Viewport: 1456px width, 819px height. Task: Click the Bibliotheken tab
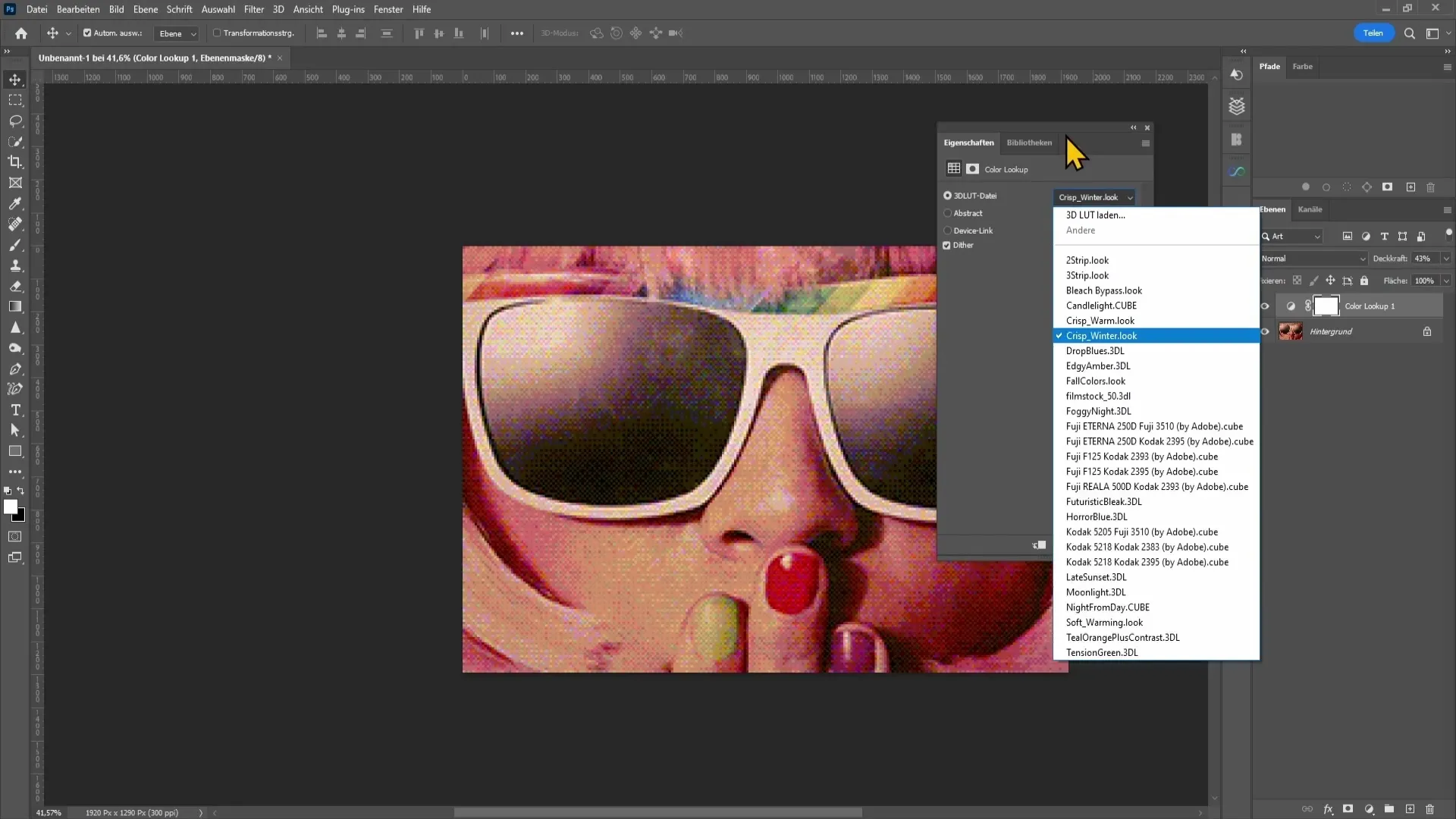1029,142
